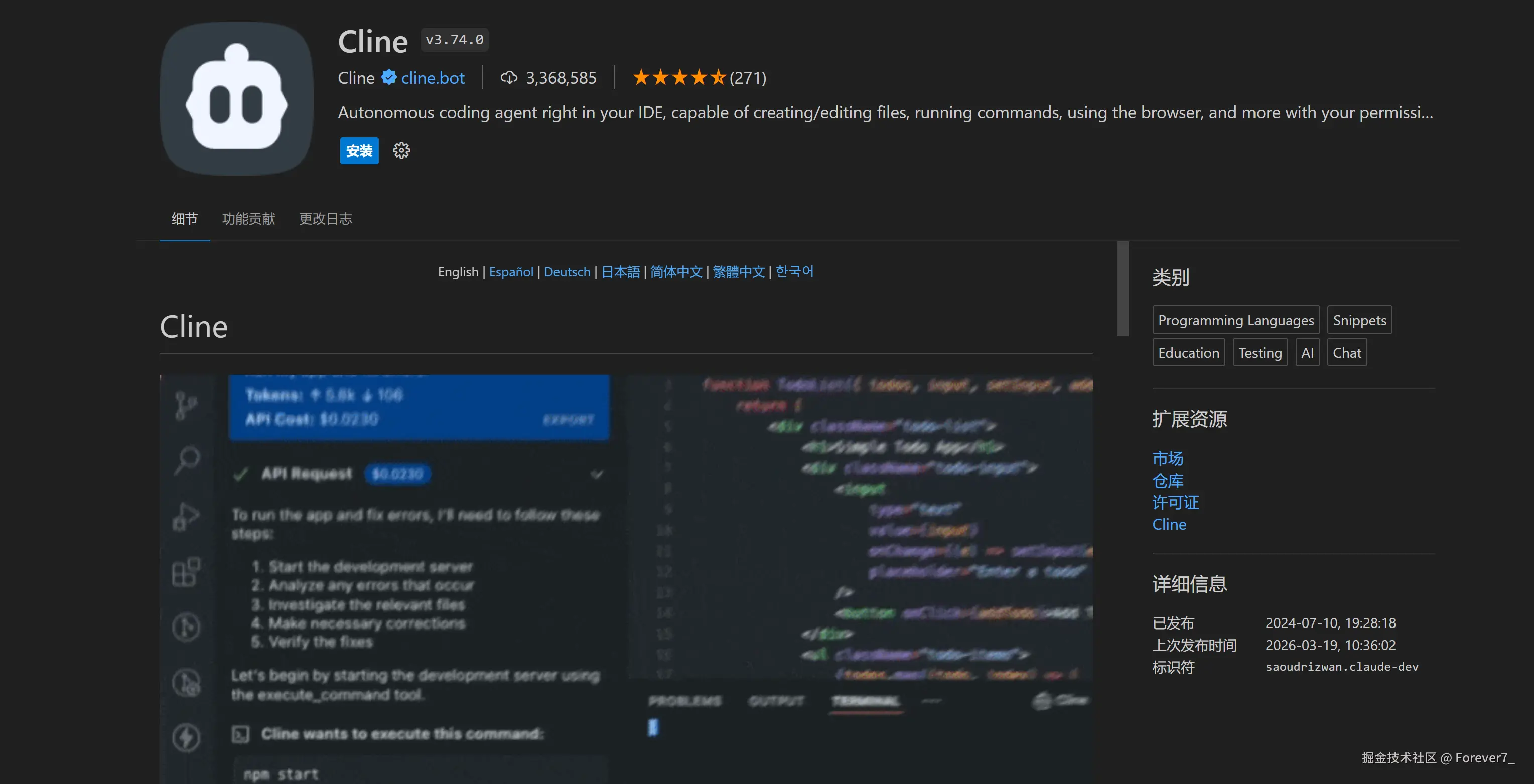The image size is (1534, 784).
Task: Open the 仓库 repository link
Action: 1167,481
